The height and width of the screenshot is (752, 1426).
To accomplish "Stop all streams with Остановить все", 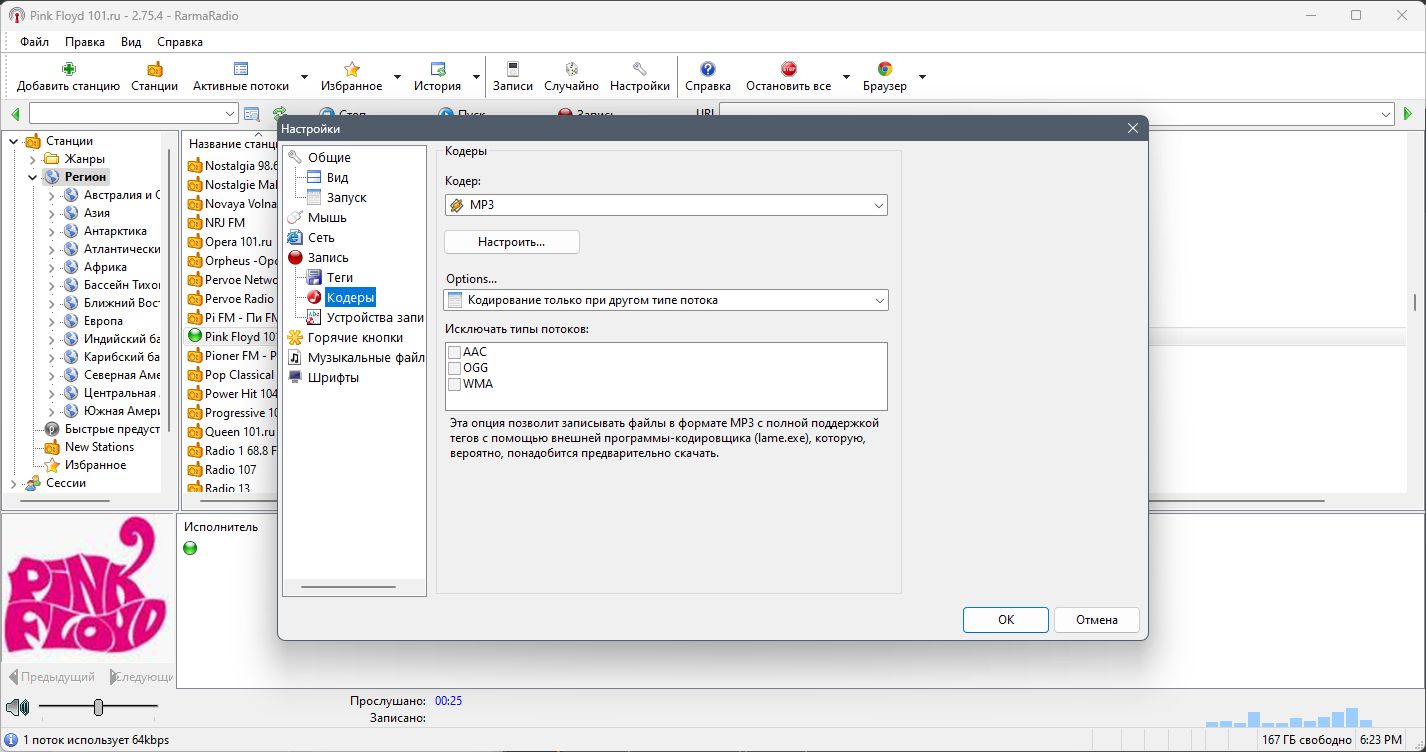I will 788,69.
